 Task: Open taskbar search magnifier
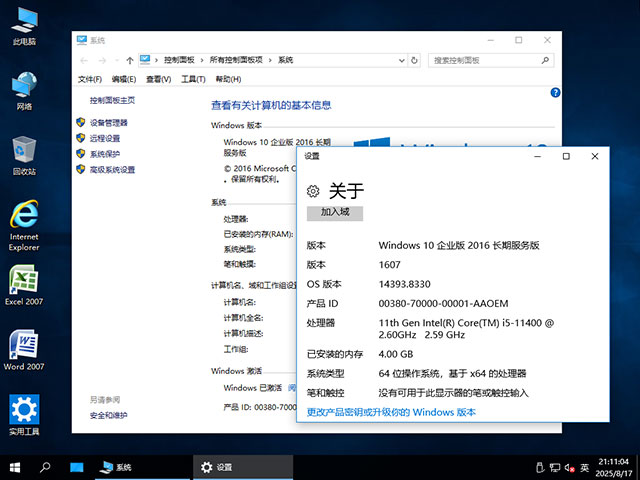coord(45,467)
